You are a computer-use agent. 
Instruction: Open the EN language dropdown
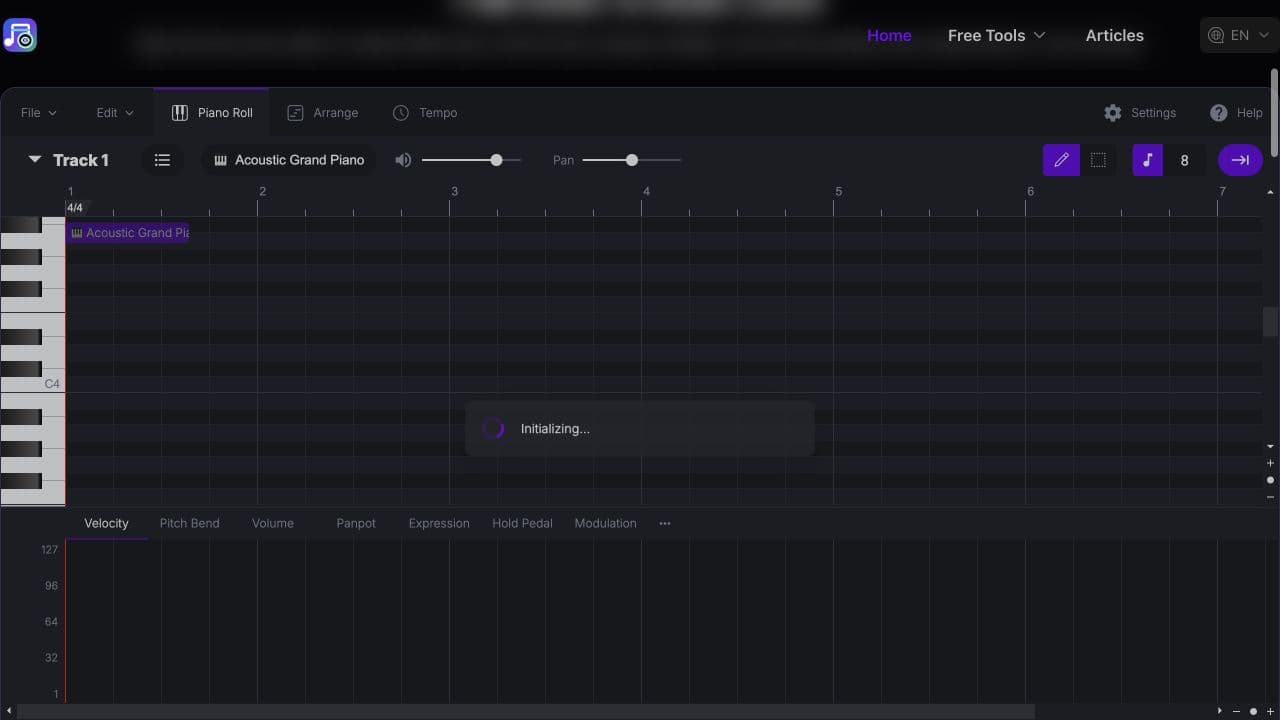pyautogui.click(x=1240, y=35)
